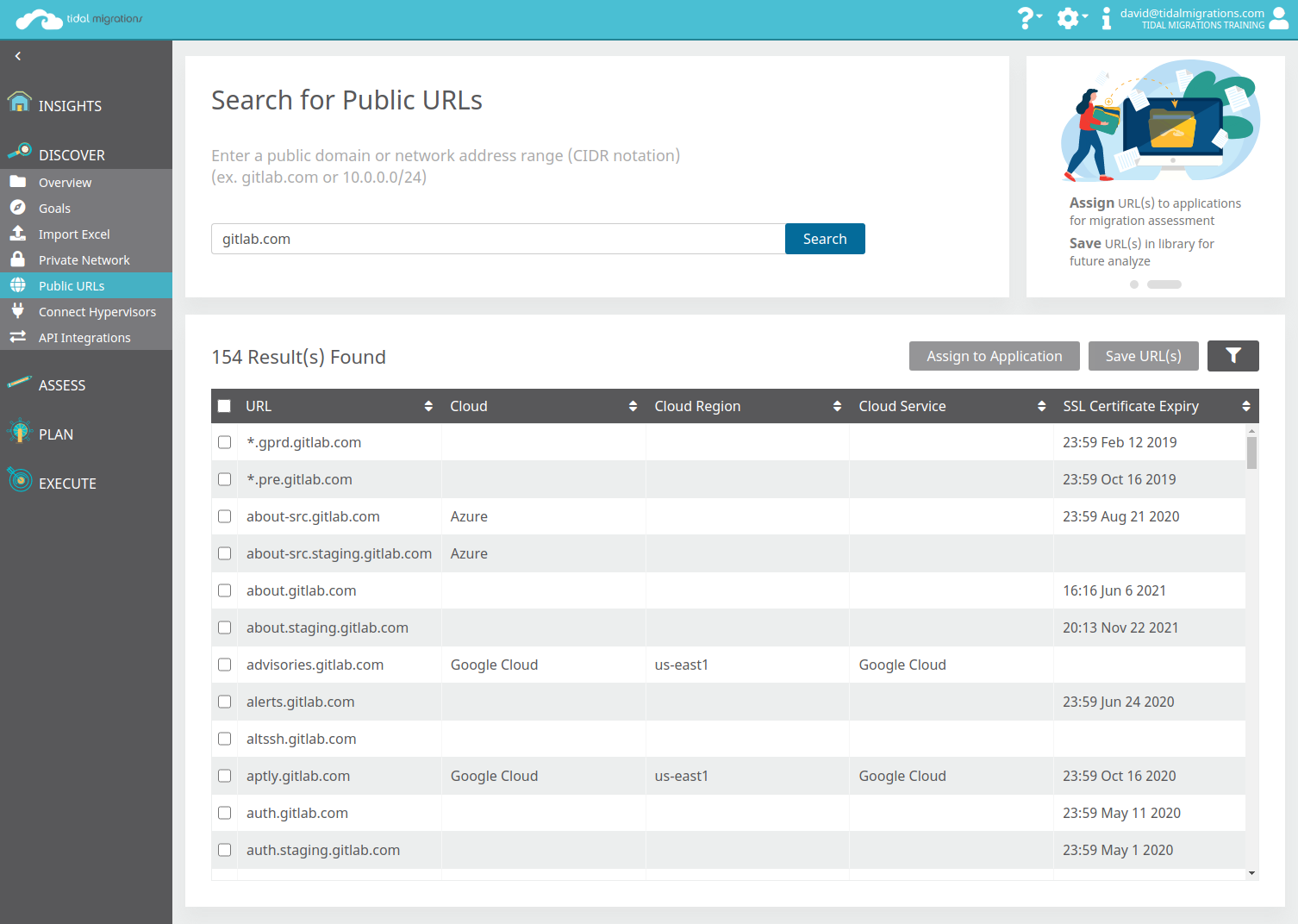The height and width of the screenshot is (924, 1298).
Task: Select the about-src.gitlab.com checkbox
Action: tap(224, 516)
